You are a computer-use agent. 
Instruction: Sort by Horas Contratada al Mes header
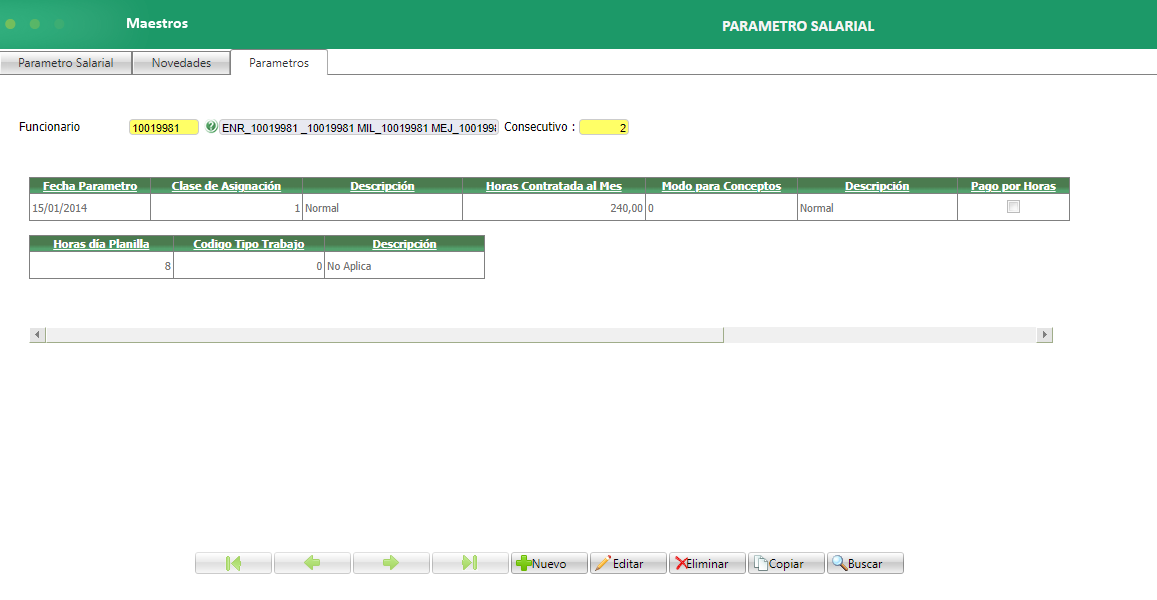click(x=553, y=186)
